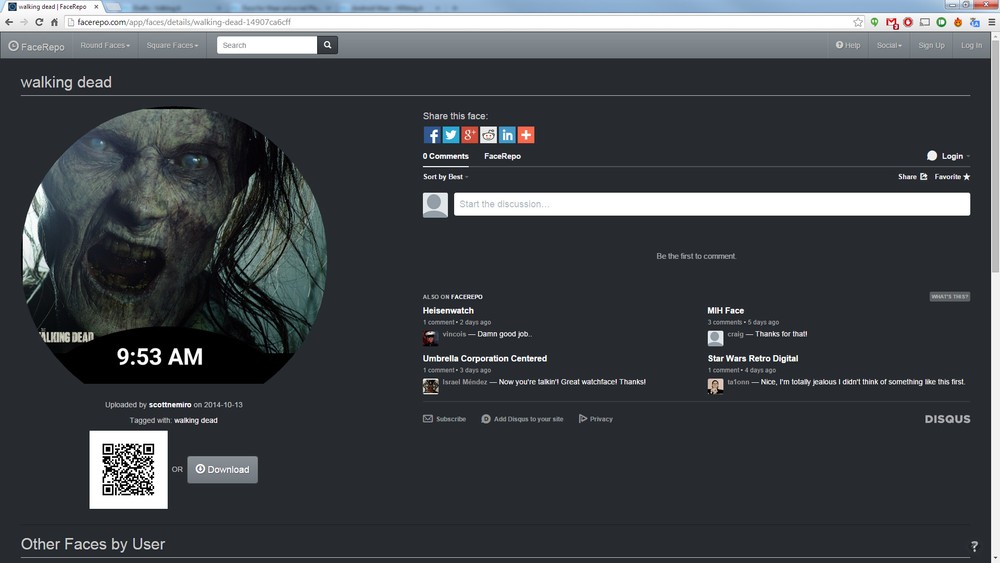The image size is (1000, 563).
Task: Click Start the discussion text box
Action: point(712,204)
